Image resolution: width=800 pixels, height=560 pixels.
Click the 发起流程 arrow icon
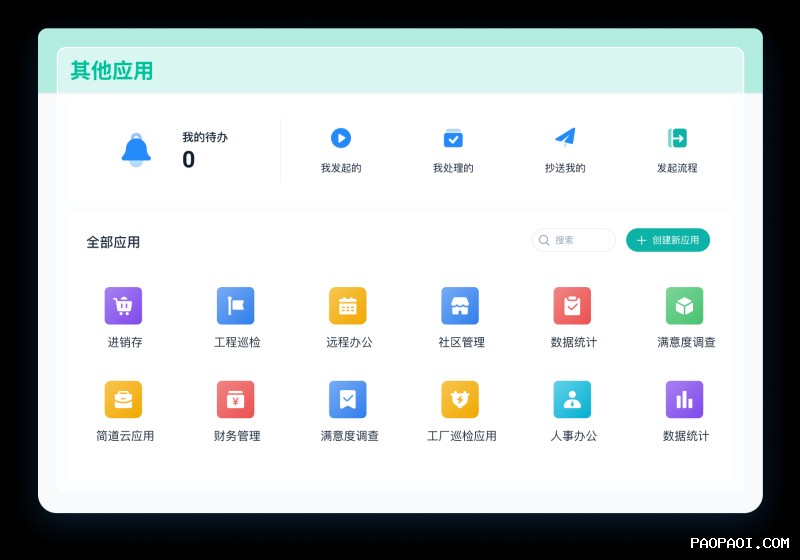pos(677,138)
